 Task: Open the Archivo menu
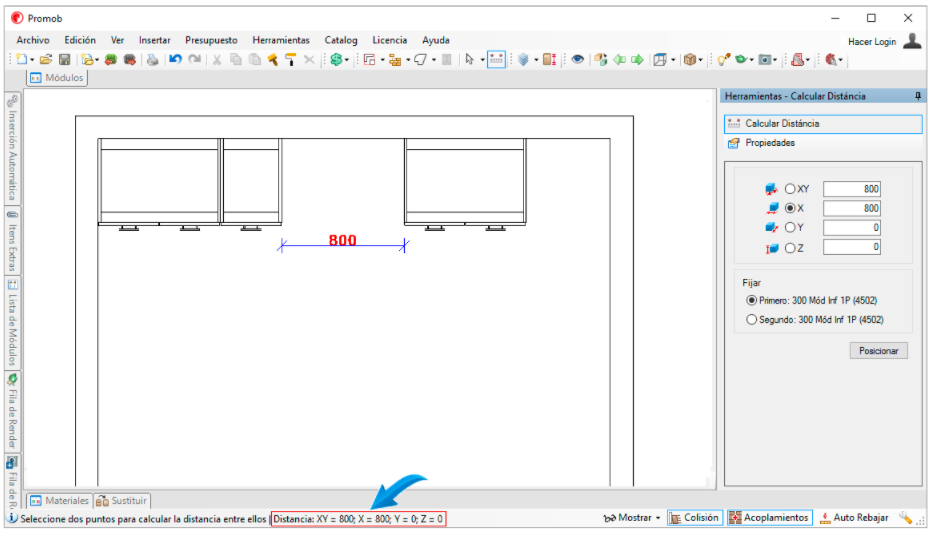tap(33, 40)
